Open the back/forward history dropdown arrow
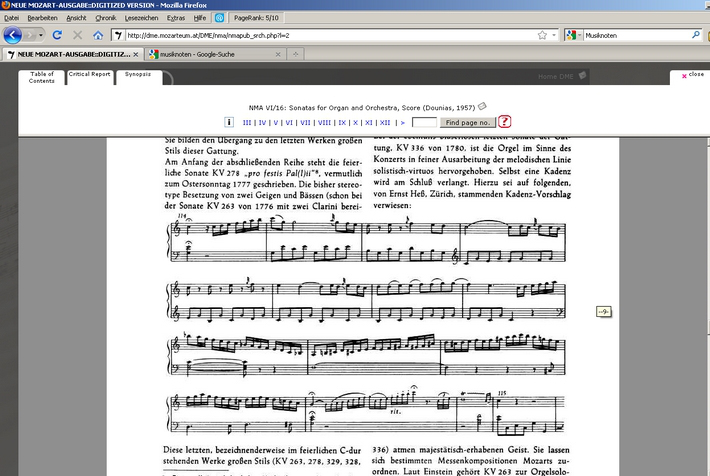The height and width of the screenshot is (476, 710). coord(41,35)
